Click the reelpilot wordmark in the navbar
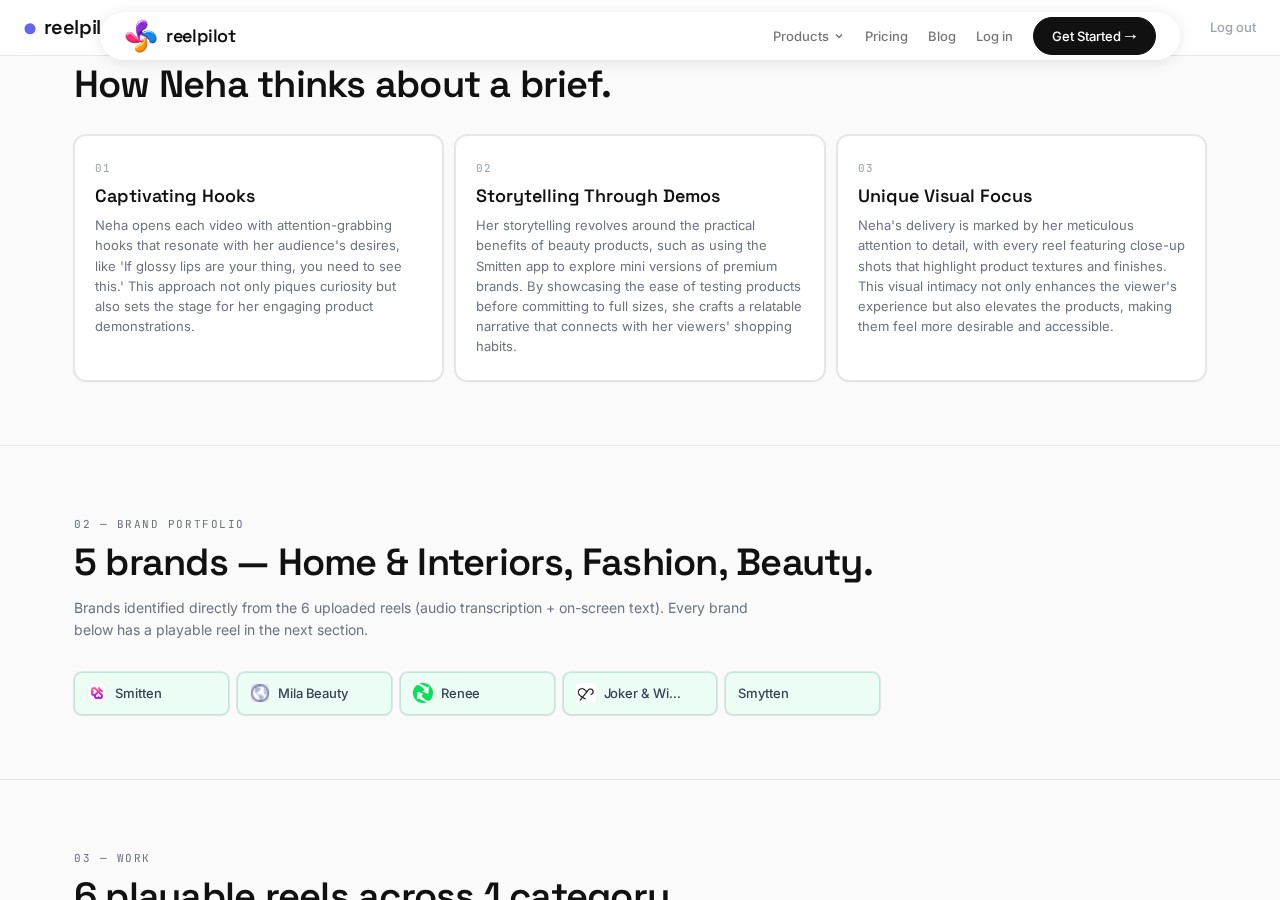 pos(201,36)
